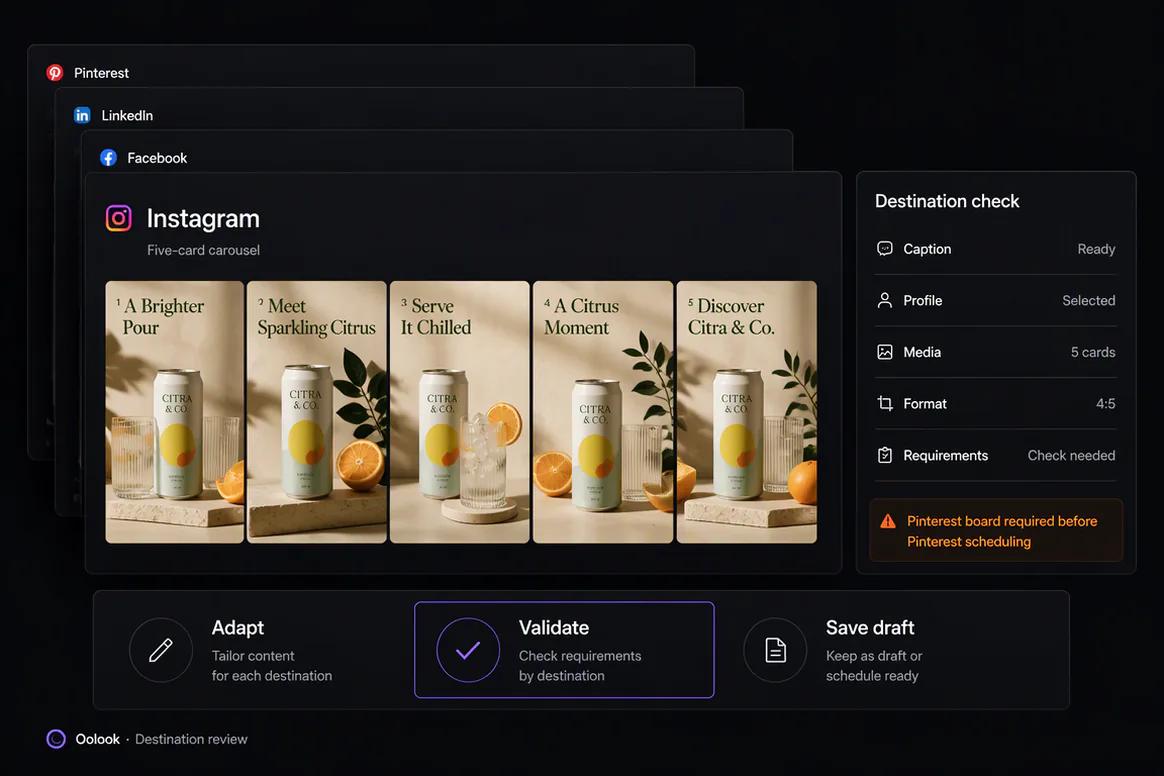Viewport: 1164px width, 776px height.
Task: Click the Instagram logo icon
Action: point(119,218)
